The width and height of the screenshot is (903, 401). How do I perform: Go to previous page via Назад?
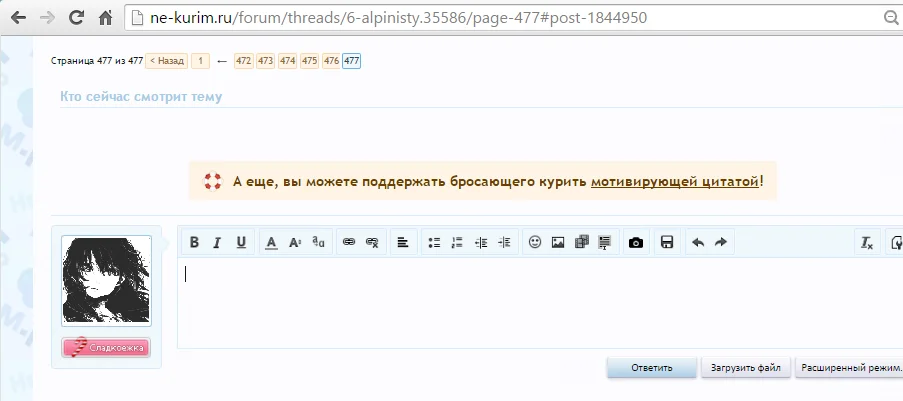coord(166,61)
